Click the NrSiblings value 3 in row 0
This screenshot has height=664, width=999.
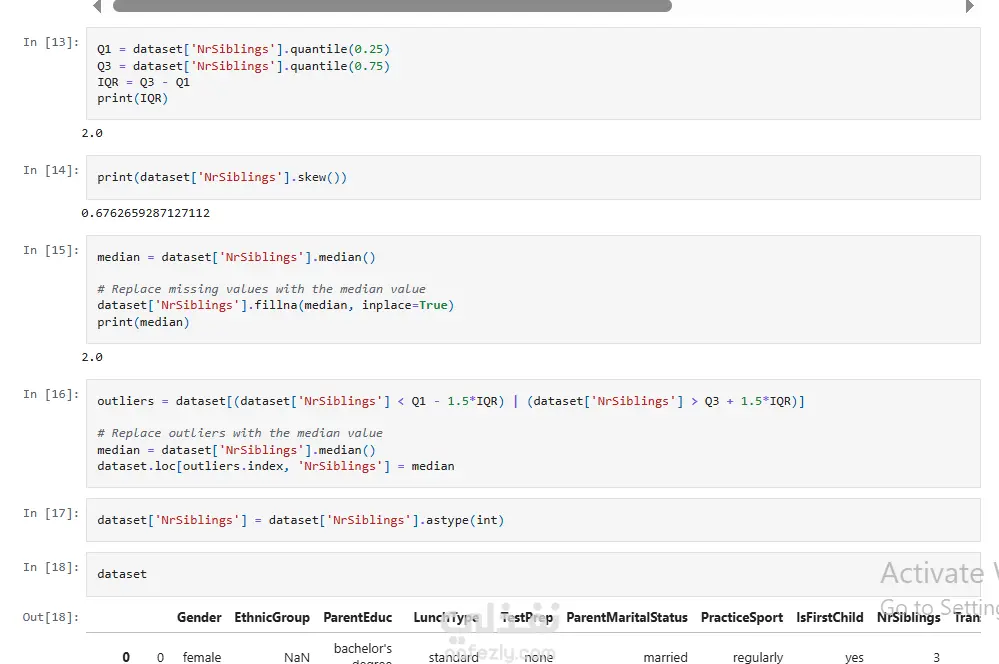pyautogui.click(x=937, y=657)
